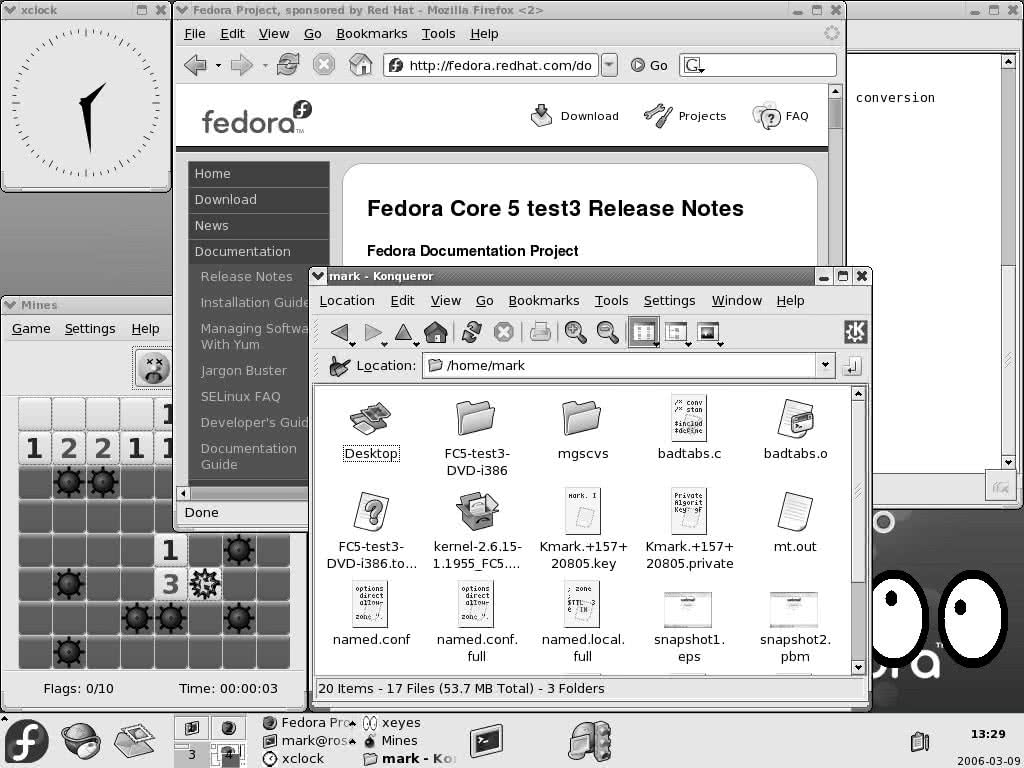The width and height of the screenshot is (1024, 768).
Task: Expand the Konqueror Location combo box dropdown
Action: tap(825, 366)
